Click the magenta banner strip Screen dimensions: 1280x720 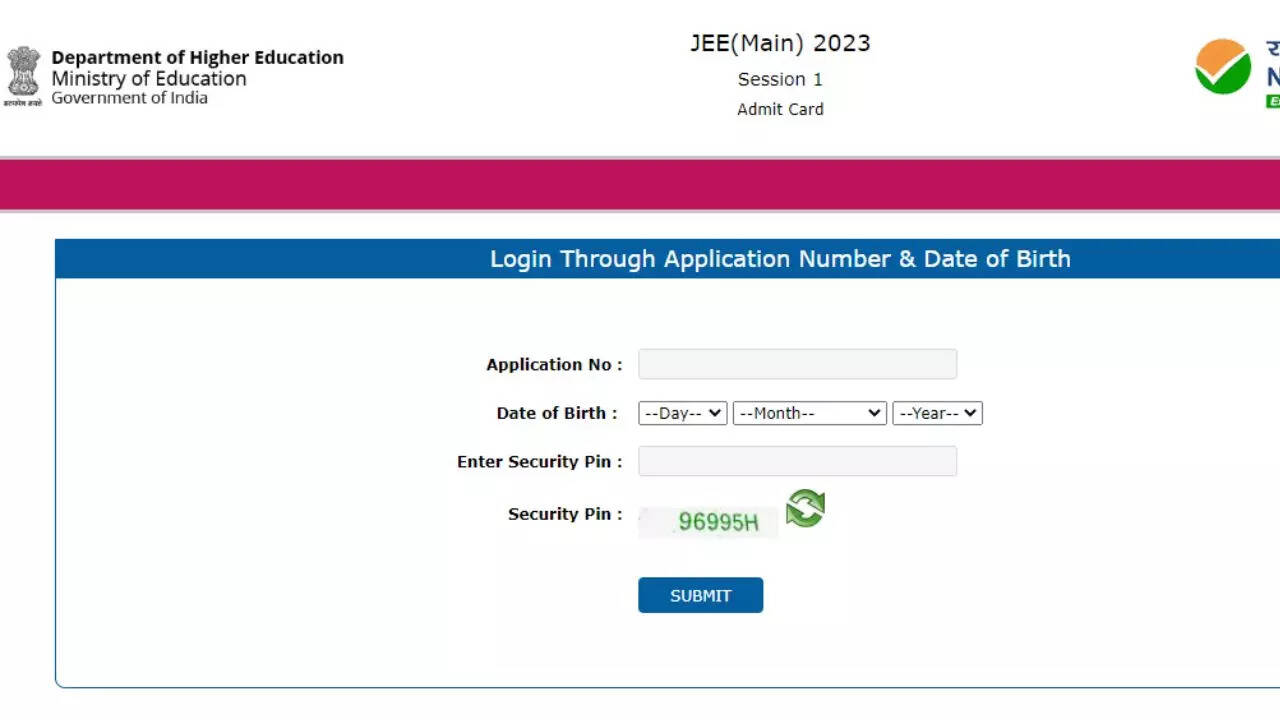click(640, 184)
